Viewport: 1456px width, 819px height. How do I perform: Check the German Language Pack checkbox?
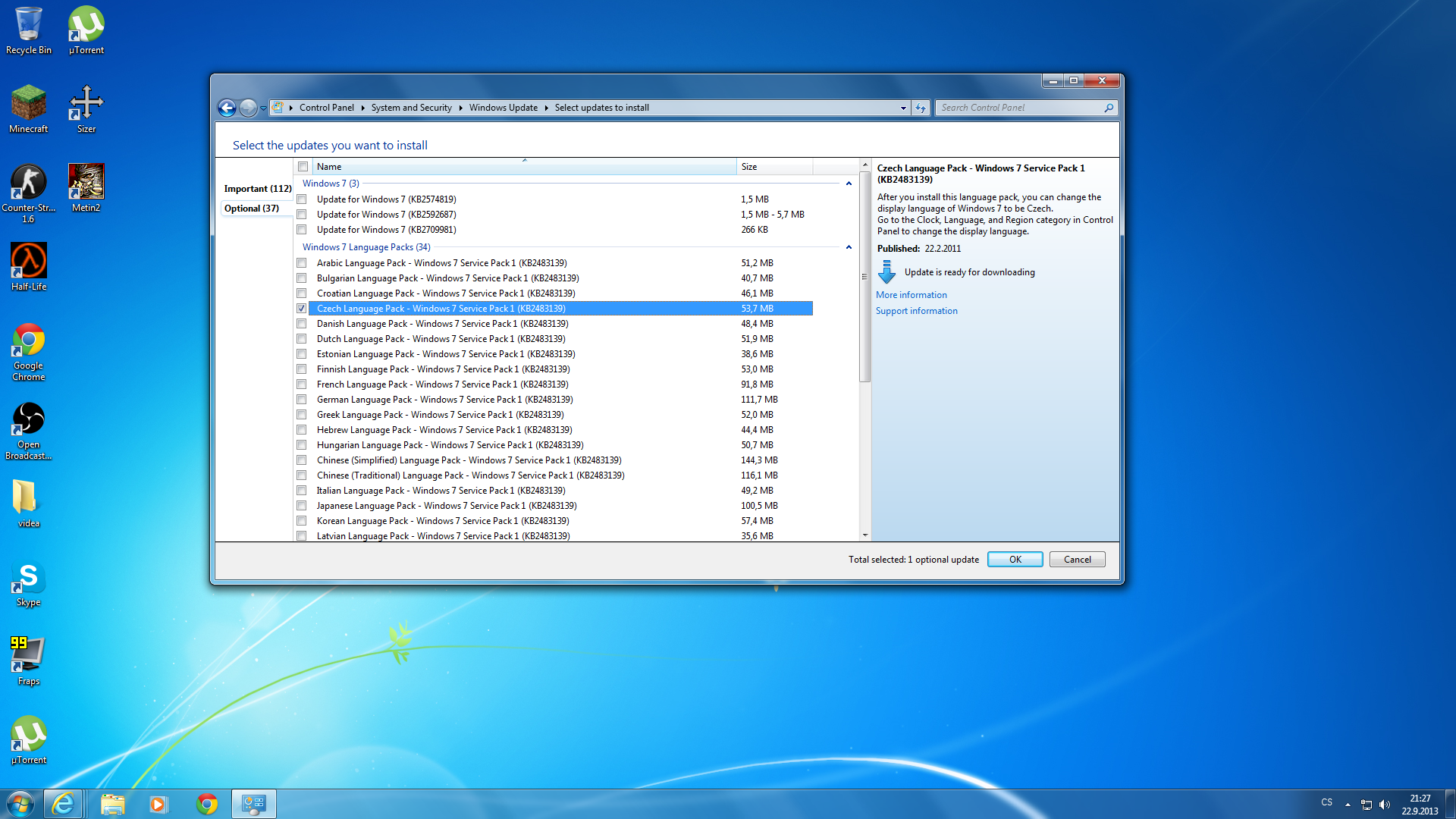click(302, 400)
